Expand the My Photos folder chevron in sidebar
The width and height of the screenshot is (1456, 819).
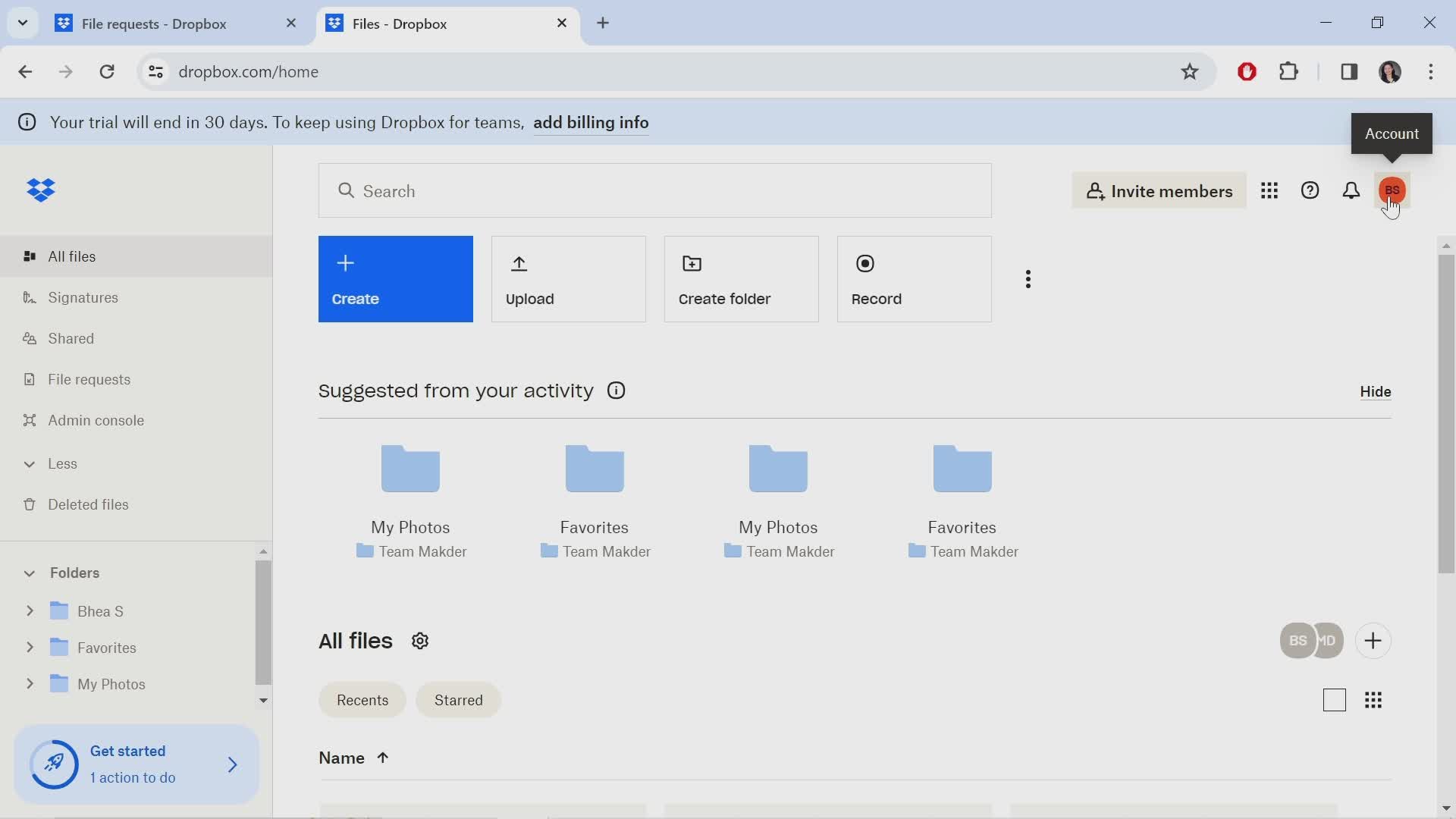pyautogui.click(x=30, y=683)
